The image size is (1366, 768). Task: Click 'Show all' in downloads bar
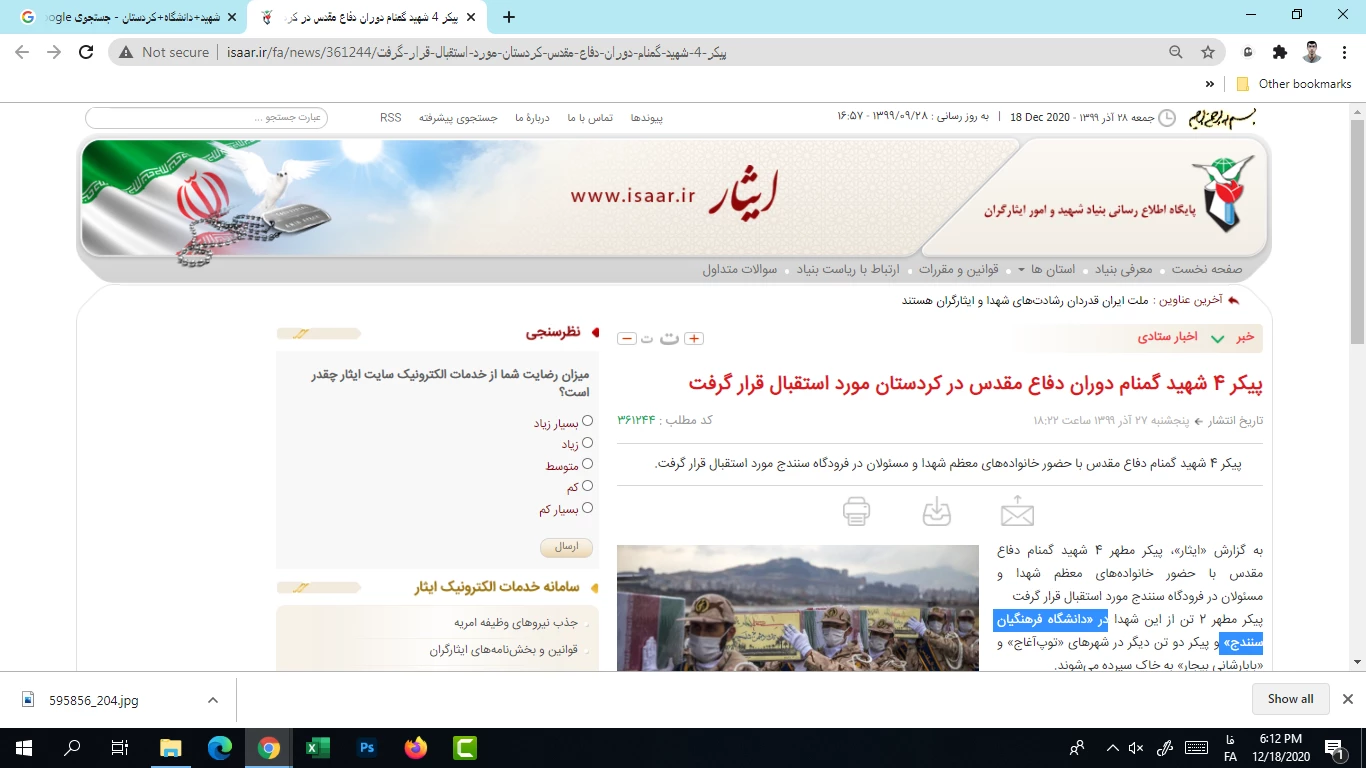1290,699
